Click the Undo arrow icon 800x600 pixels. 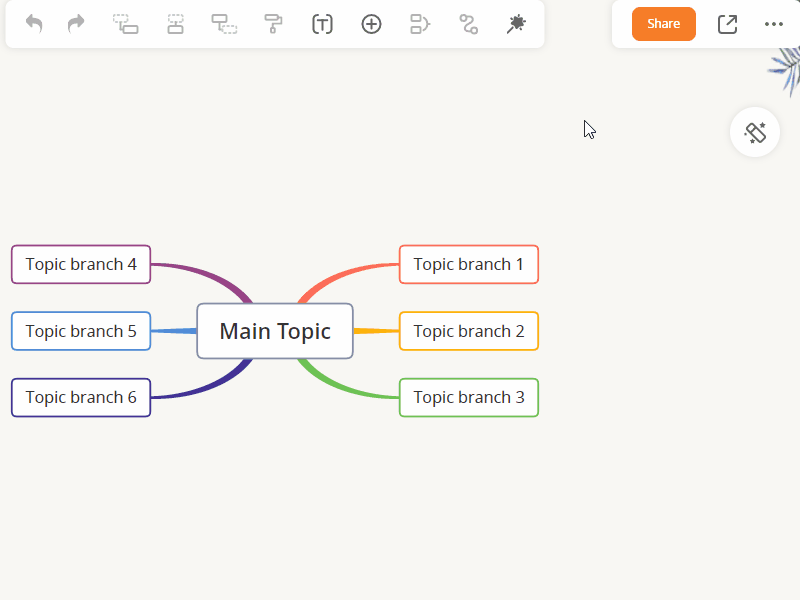pos(34,24)
